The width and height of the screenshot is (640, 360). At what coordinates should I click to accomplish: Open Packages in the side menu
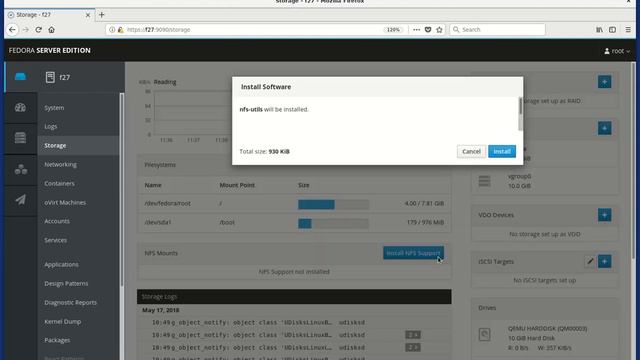coord(57,340)
